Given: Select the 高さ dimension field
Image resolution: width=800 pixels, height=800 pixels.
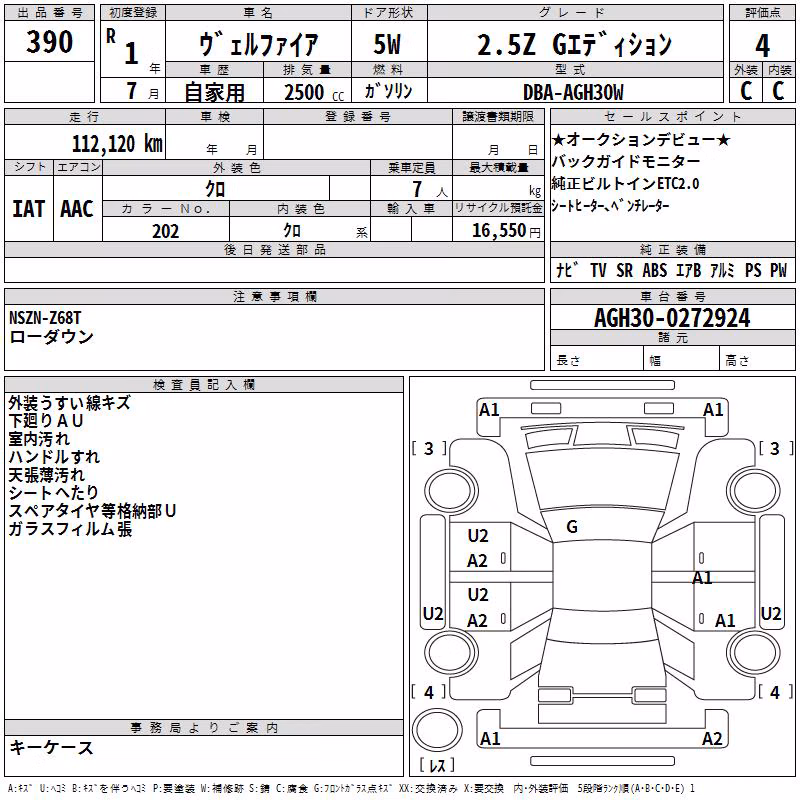Looking at the screenshot, I should point(757,359).
